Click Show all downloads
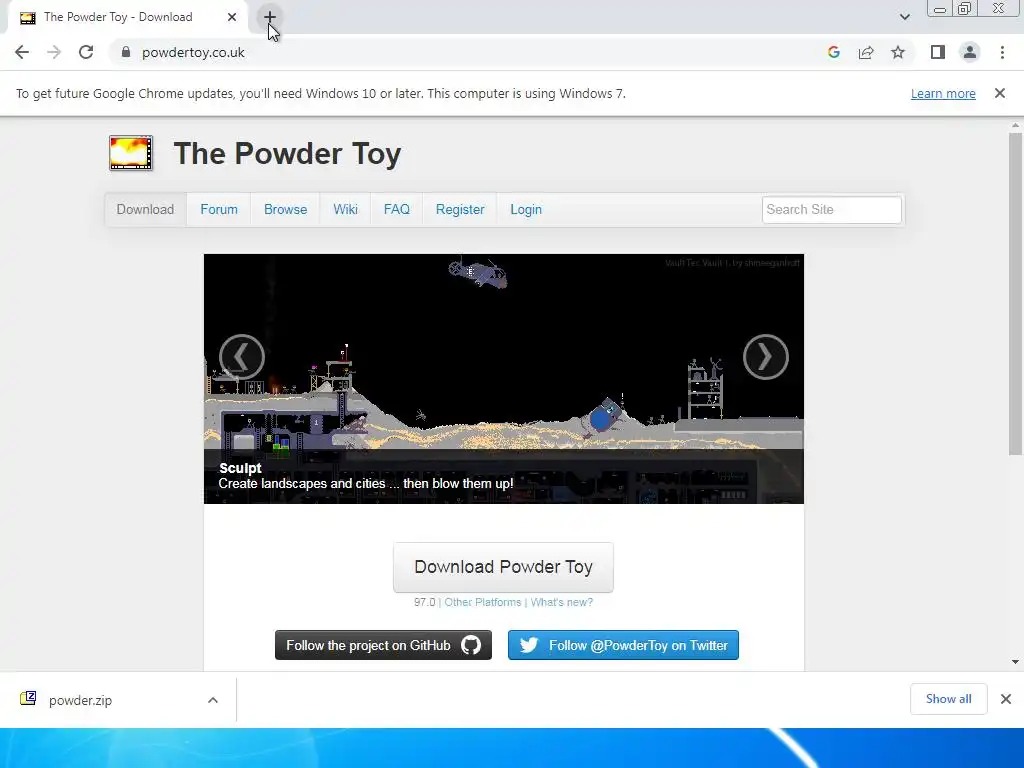 [x=948, y=699]
